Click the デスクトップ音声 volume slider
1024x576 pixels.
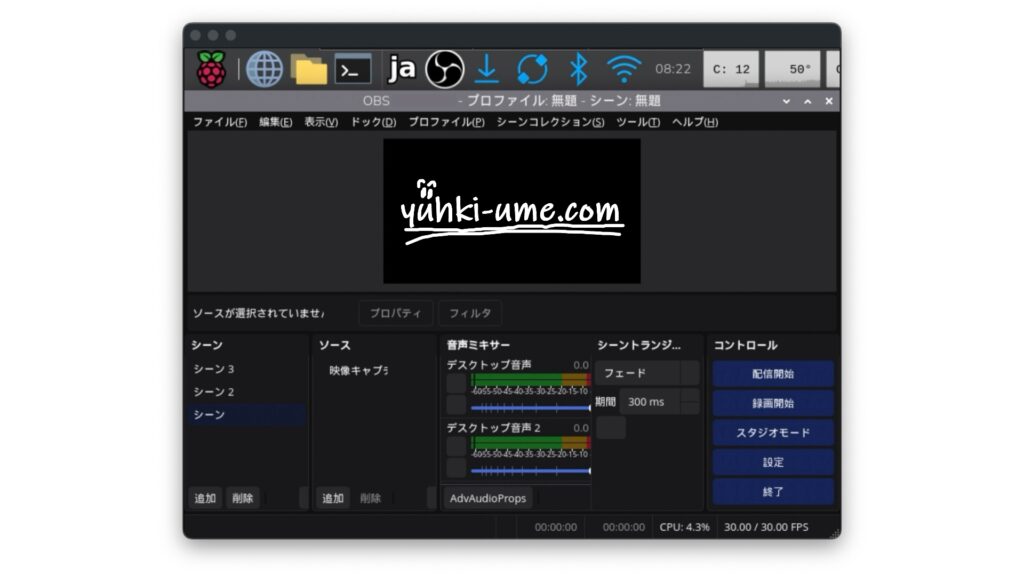pyautogui.click(x=530, y=408)
